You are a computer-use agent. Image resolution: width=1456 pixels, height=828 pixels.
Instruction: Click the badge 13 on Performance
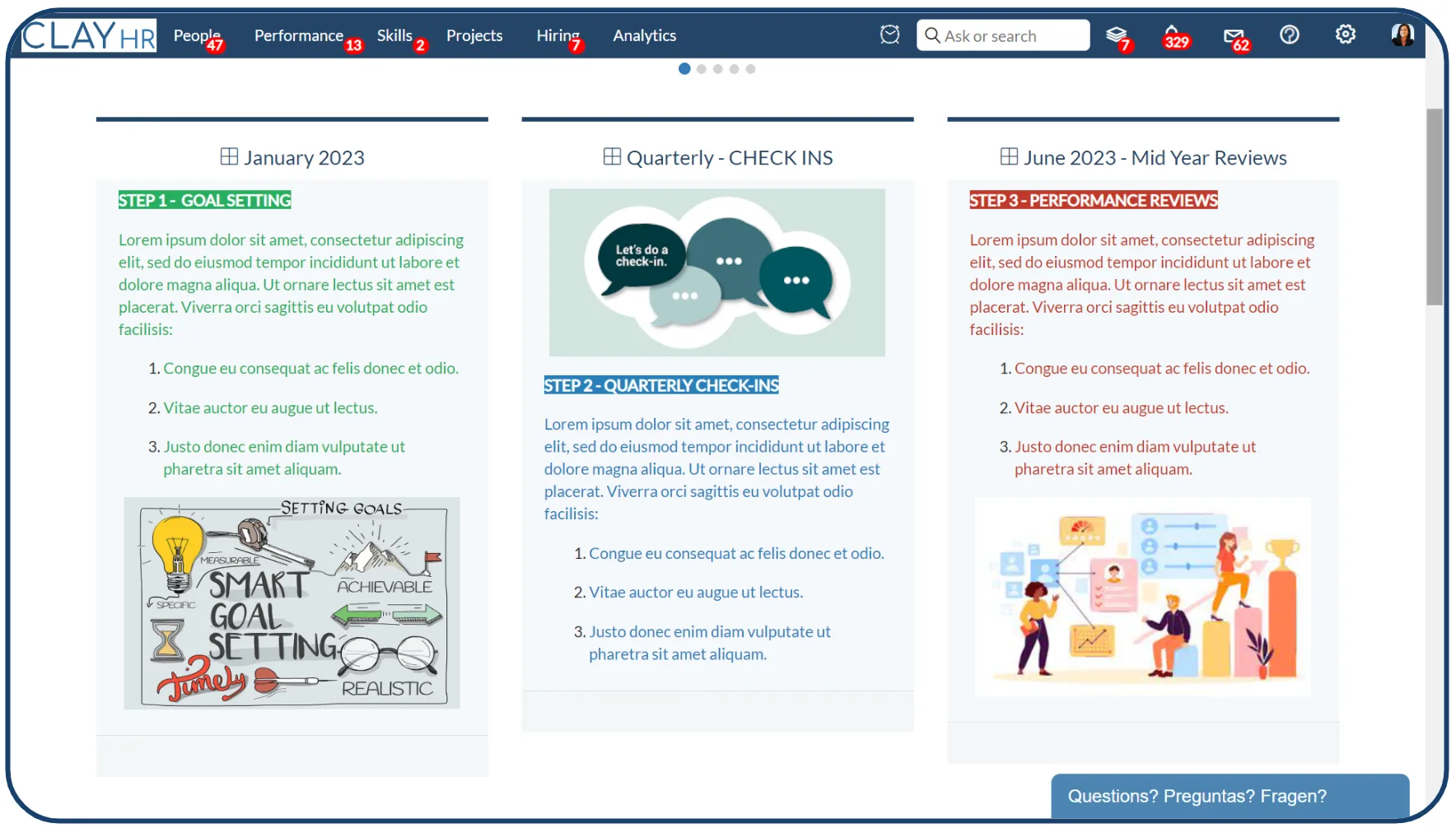click(353, 45)
